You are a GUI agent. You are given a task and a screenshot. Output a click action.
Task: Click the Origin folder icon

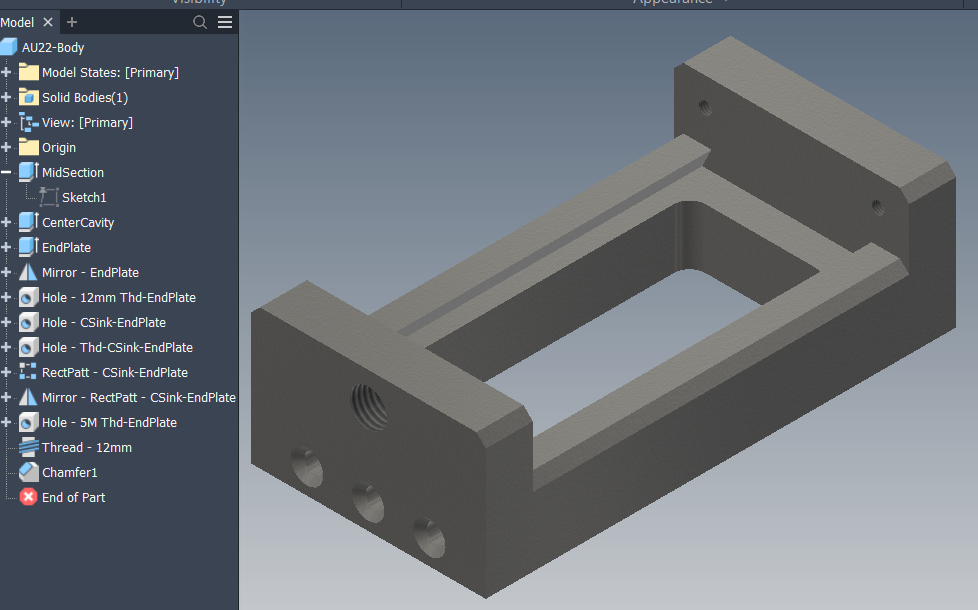[x=27, y=146]
